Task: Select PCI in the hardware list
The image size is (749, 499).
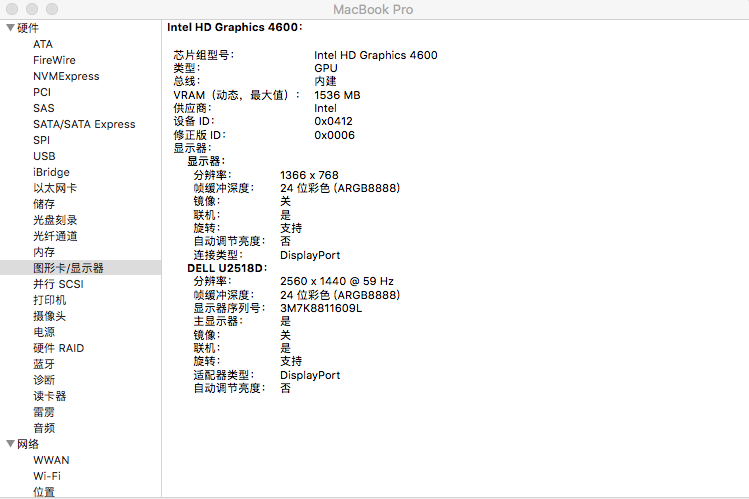Action: pyautogui.click(x=42, y=92)
